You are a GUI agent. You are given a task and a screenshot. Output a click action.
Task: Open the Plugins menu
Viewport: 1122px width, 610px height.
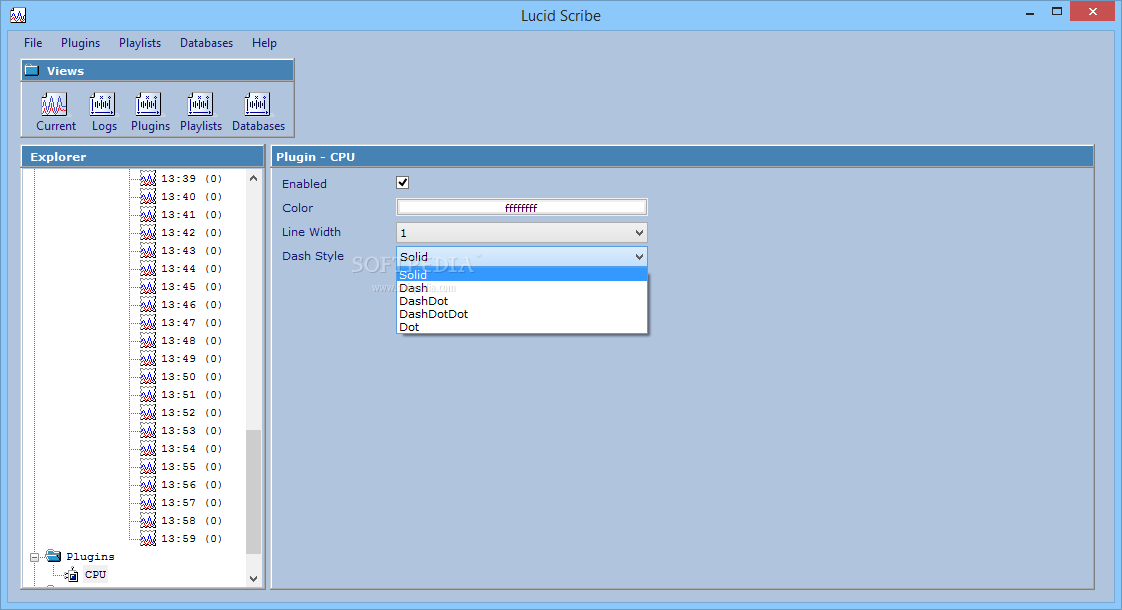click(x=80, y=43)
